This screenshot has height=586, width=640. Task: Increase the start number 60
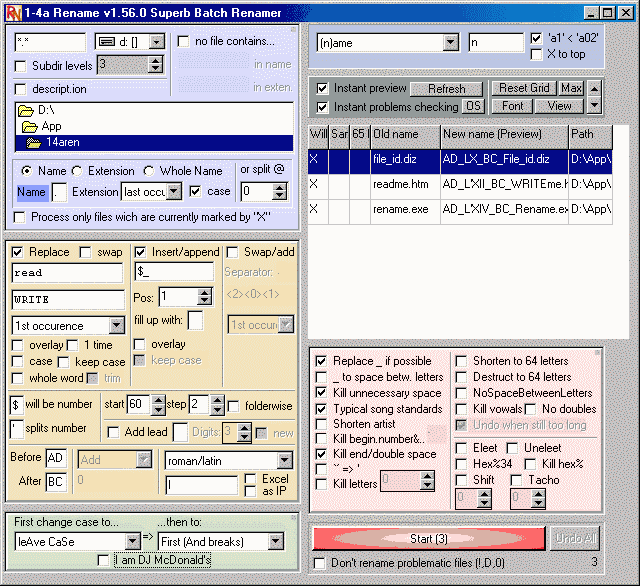point(158,400)
